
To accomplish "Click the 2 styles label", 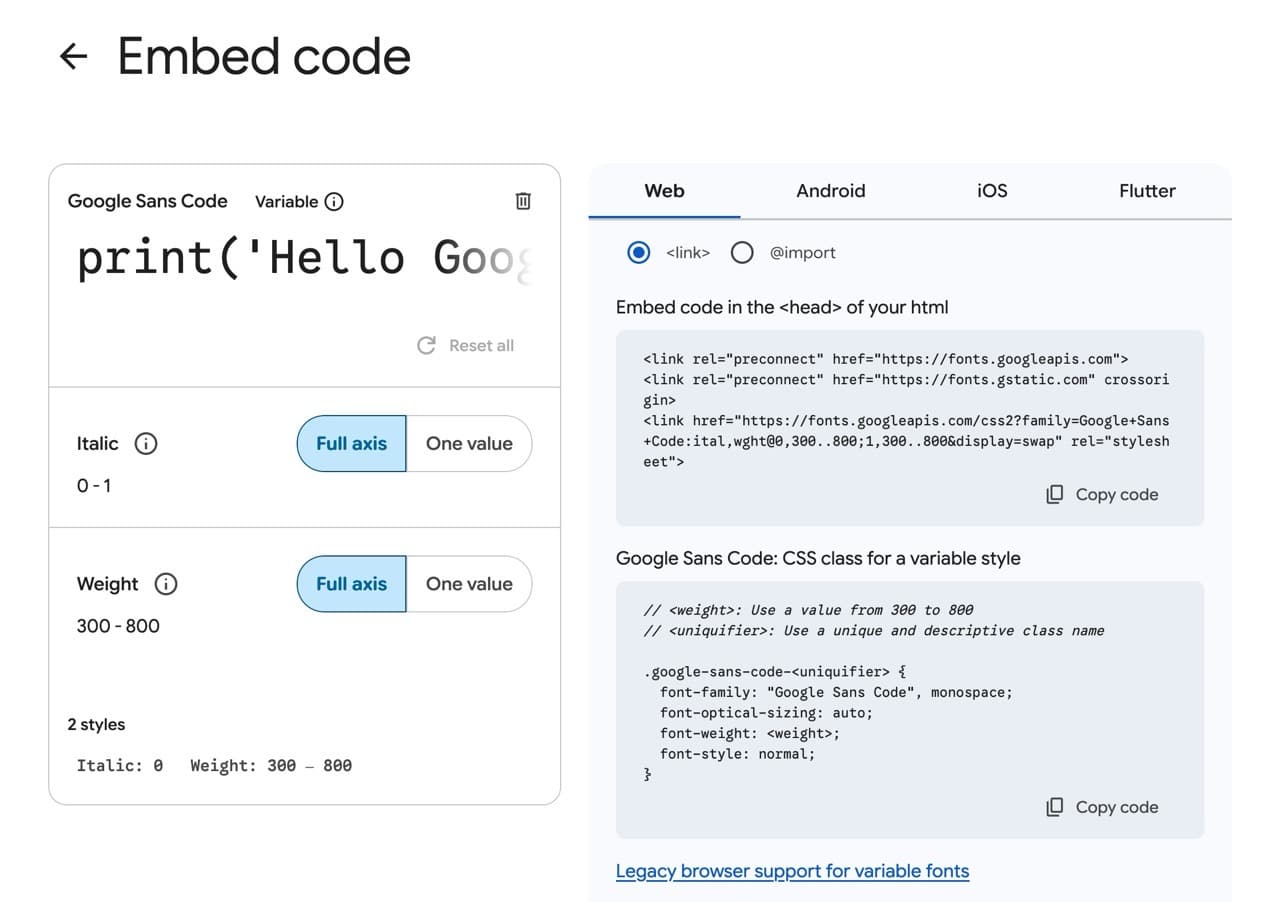I will tap(96, 724).
